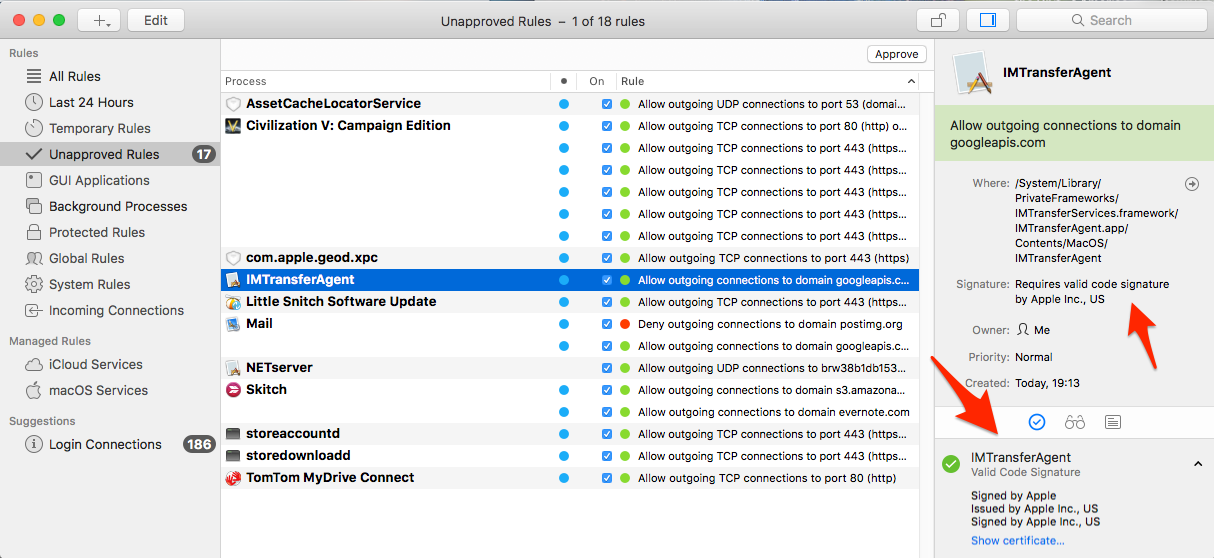This screenshot has height=558, width=1214.
Task: Click the blue unapproved dot for Skitch
Action: 564,390
